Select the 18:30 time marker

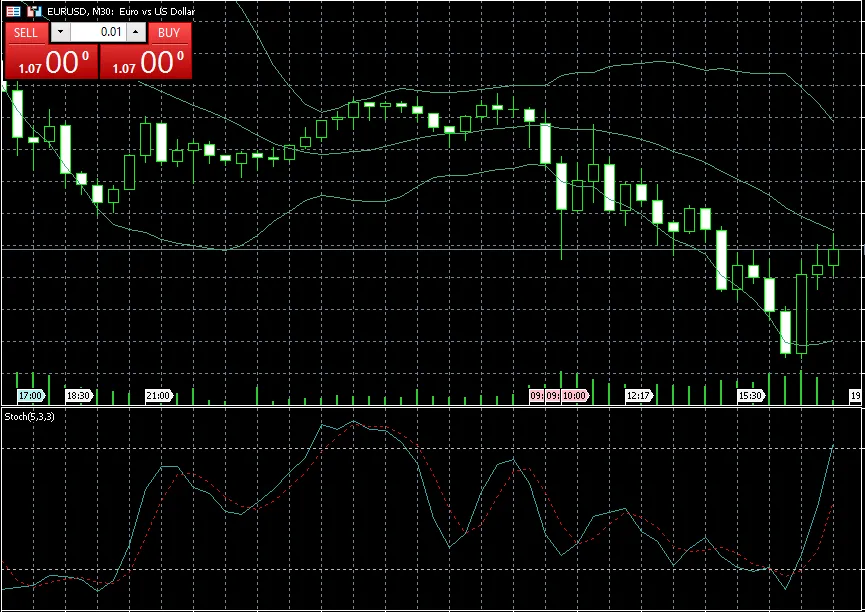coord(79,396)
